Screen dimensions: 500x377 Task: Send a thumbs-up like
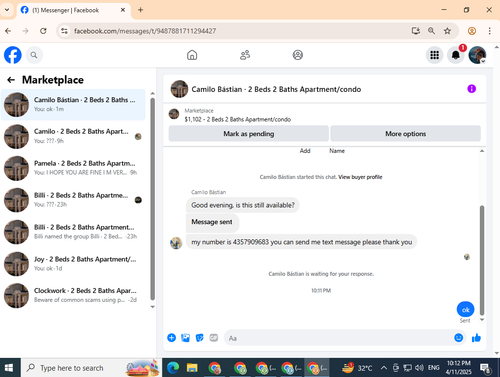476,338
